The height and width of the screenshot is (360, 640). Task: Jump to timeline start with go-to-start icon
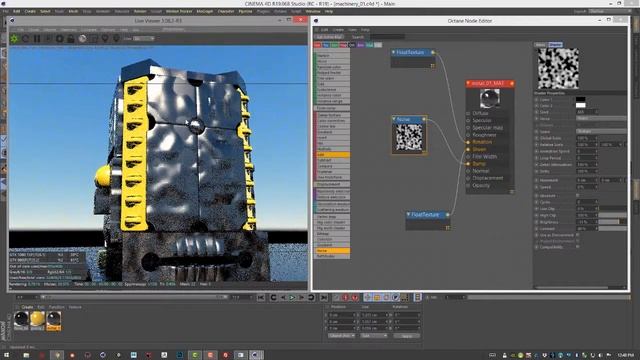coord(261,298)
